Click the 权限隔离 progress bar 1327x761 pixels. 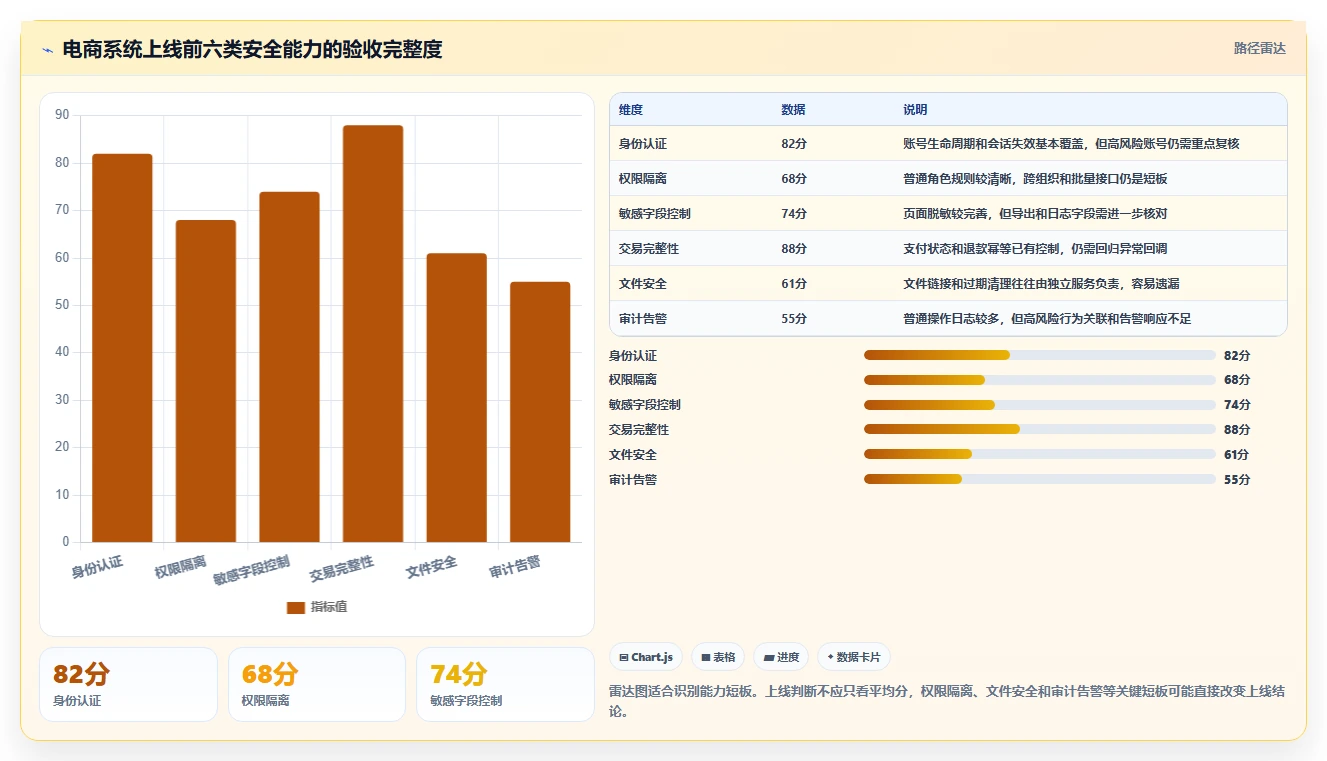1040,380
